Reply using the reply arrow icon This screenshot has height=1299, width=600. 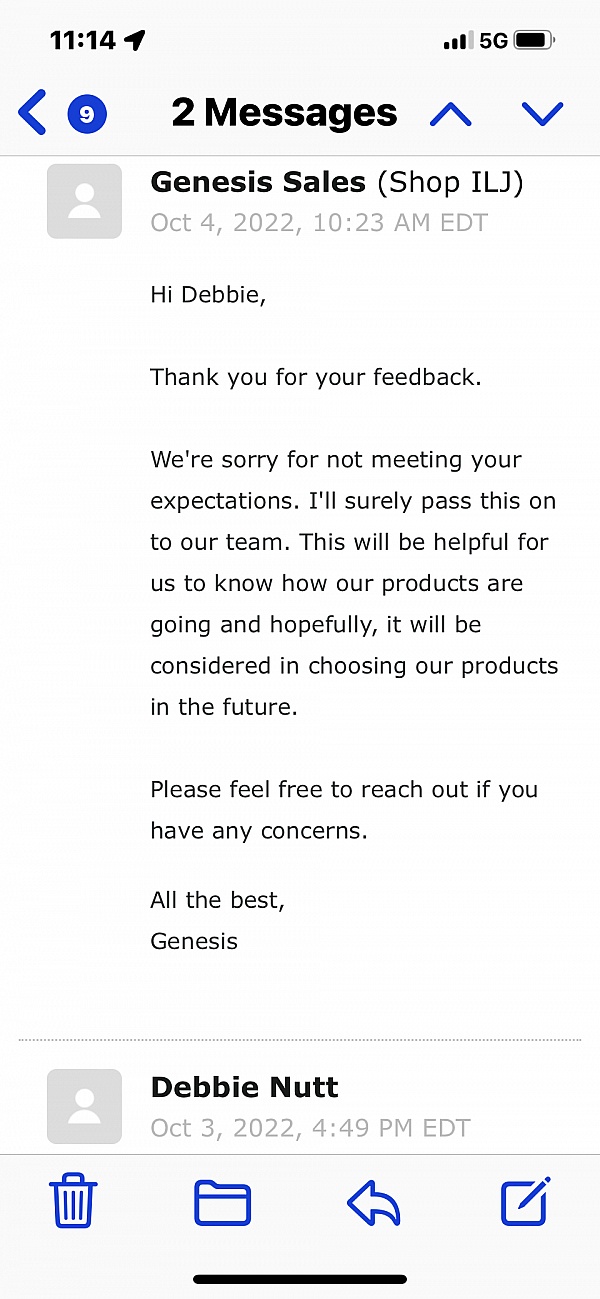(374, 1203)
